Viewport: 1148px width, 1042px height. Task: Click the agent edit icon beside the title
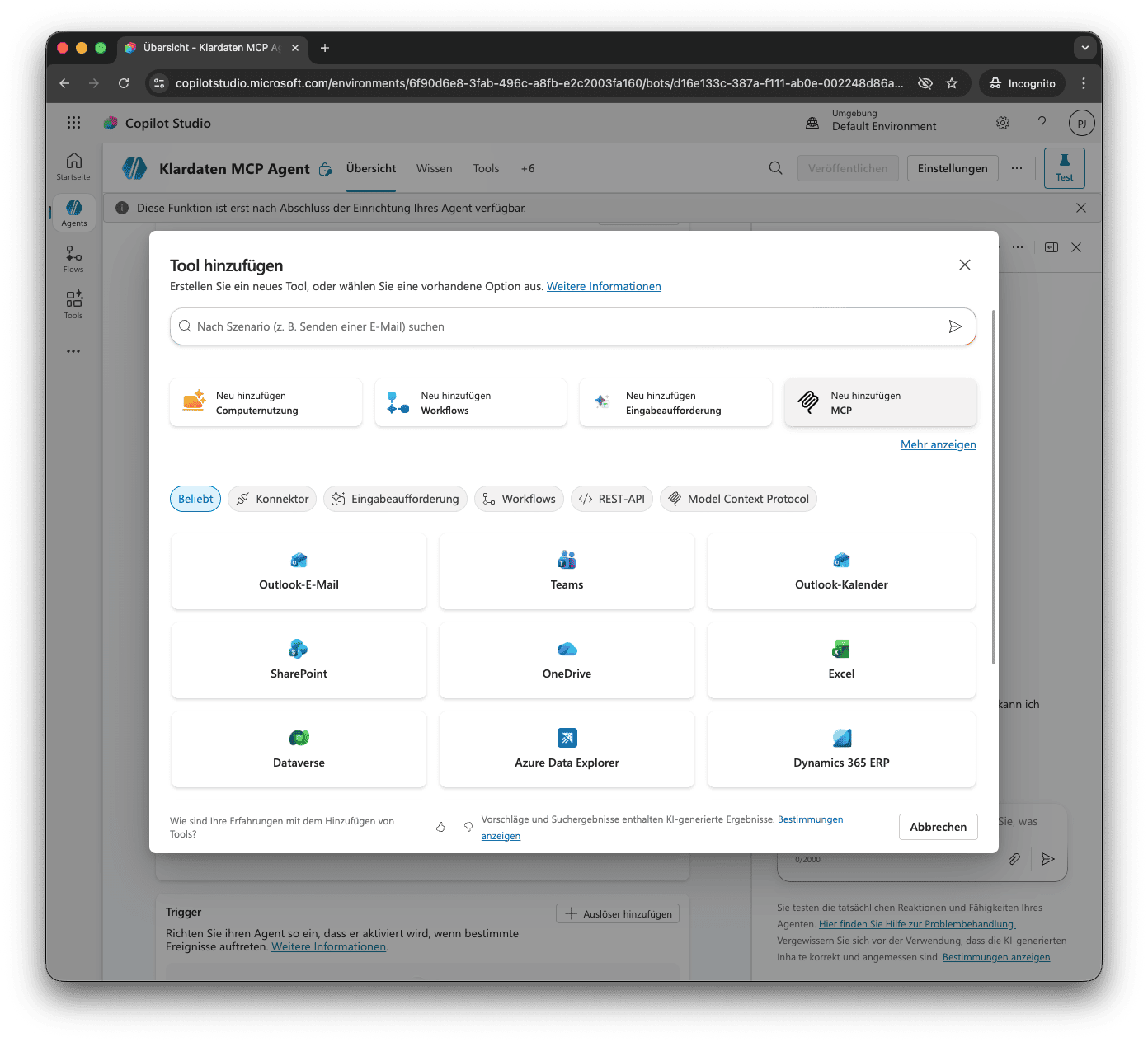click(326, 169)
